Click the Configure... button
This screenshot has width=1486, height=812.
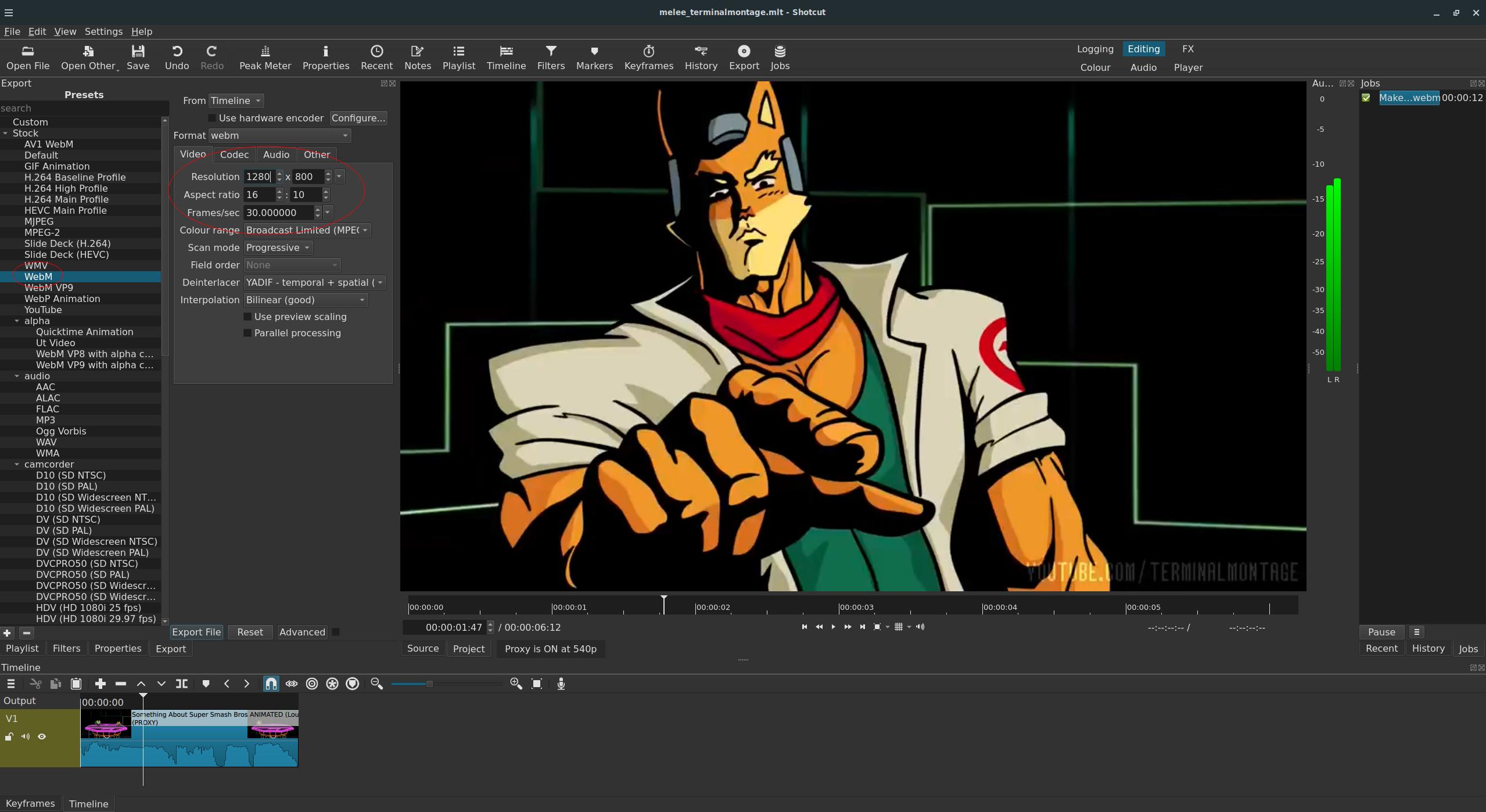358,118
